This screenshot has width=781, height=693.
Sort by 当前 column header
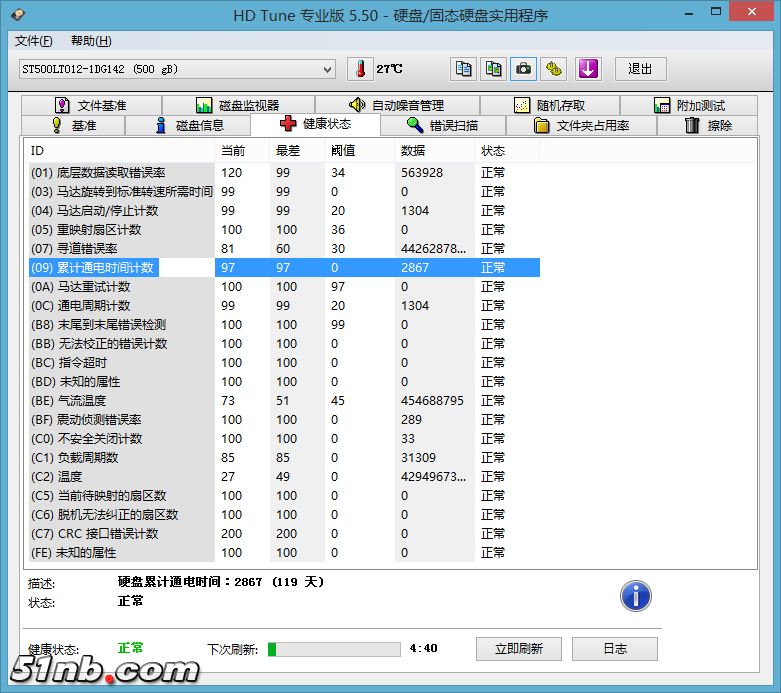coord(242,150)
